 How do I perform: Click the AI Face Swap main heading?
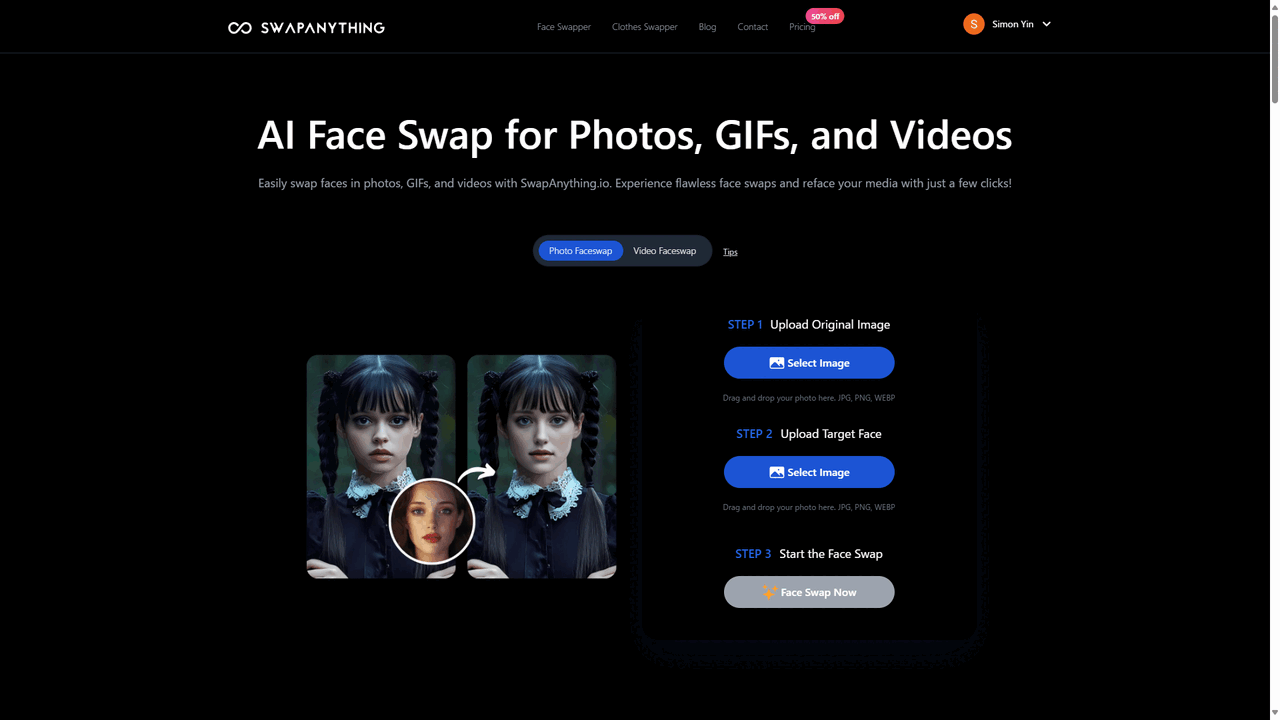[x=635, y=135]
